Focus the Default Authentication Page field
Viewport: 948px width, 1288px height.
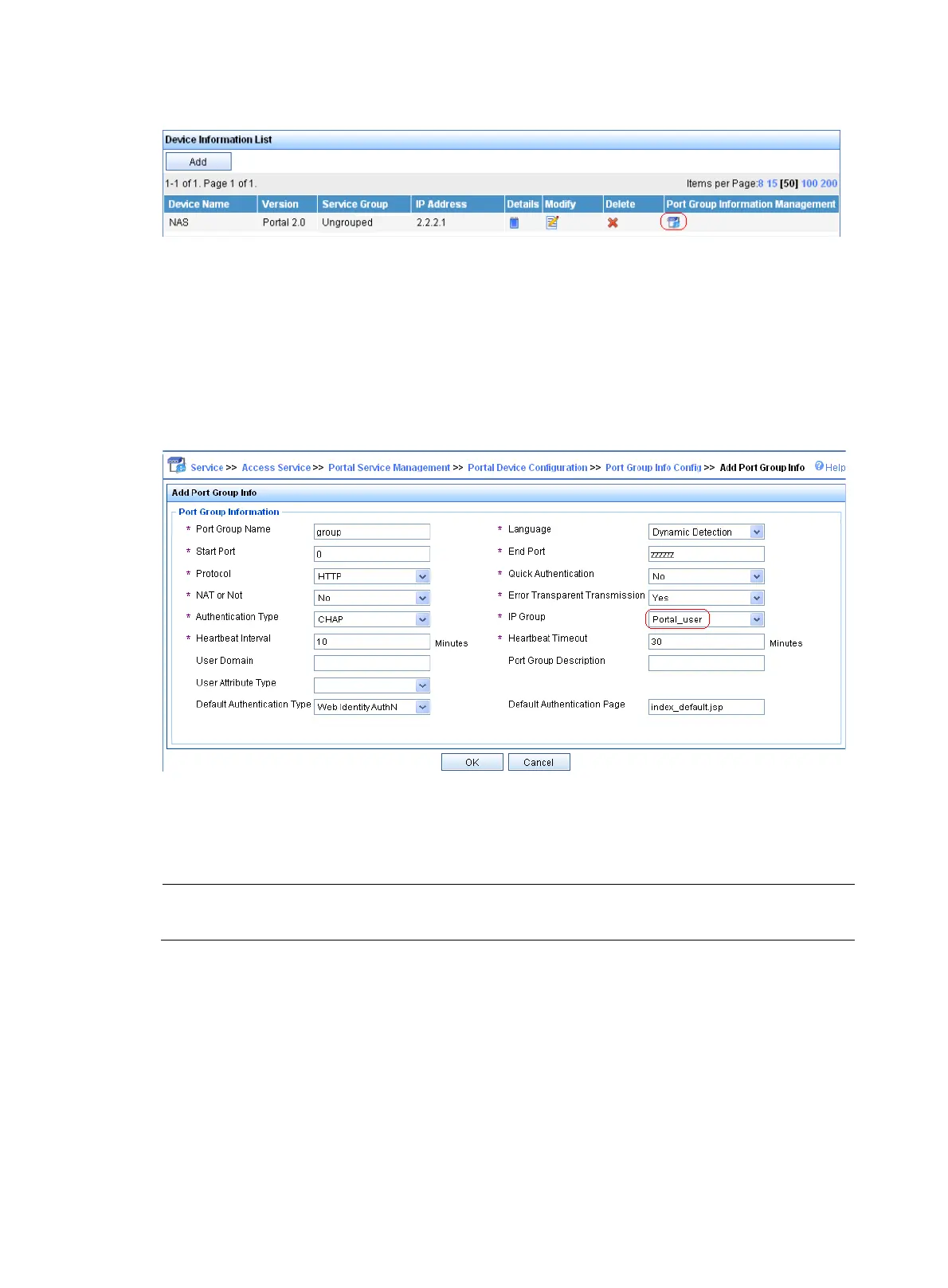pos(707,707)
